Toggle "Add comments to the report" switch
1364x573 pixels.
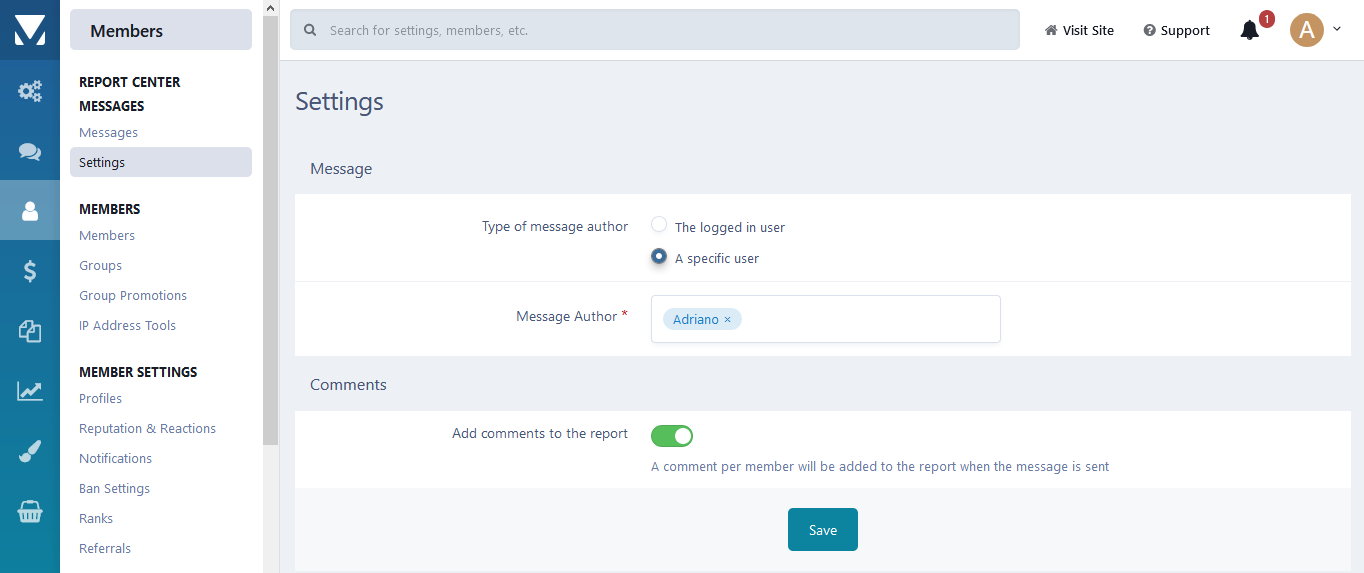[x=672, y=436]
